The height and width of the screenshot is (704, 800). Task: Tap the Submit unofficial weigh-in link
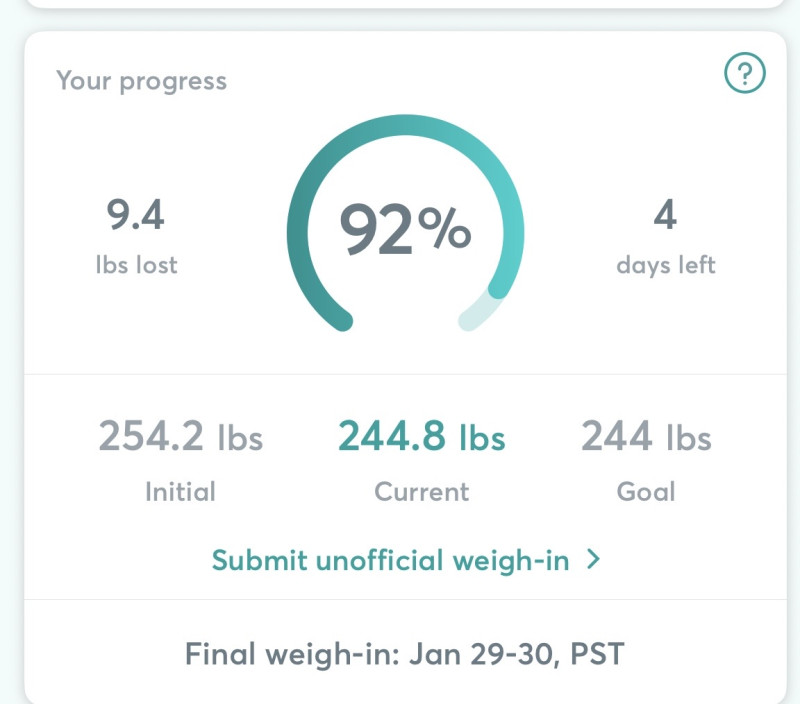pos(390,560)
